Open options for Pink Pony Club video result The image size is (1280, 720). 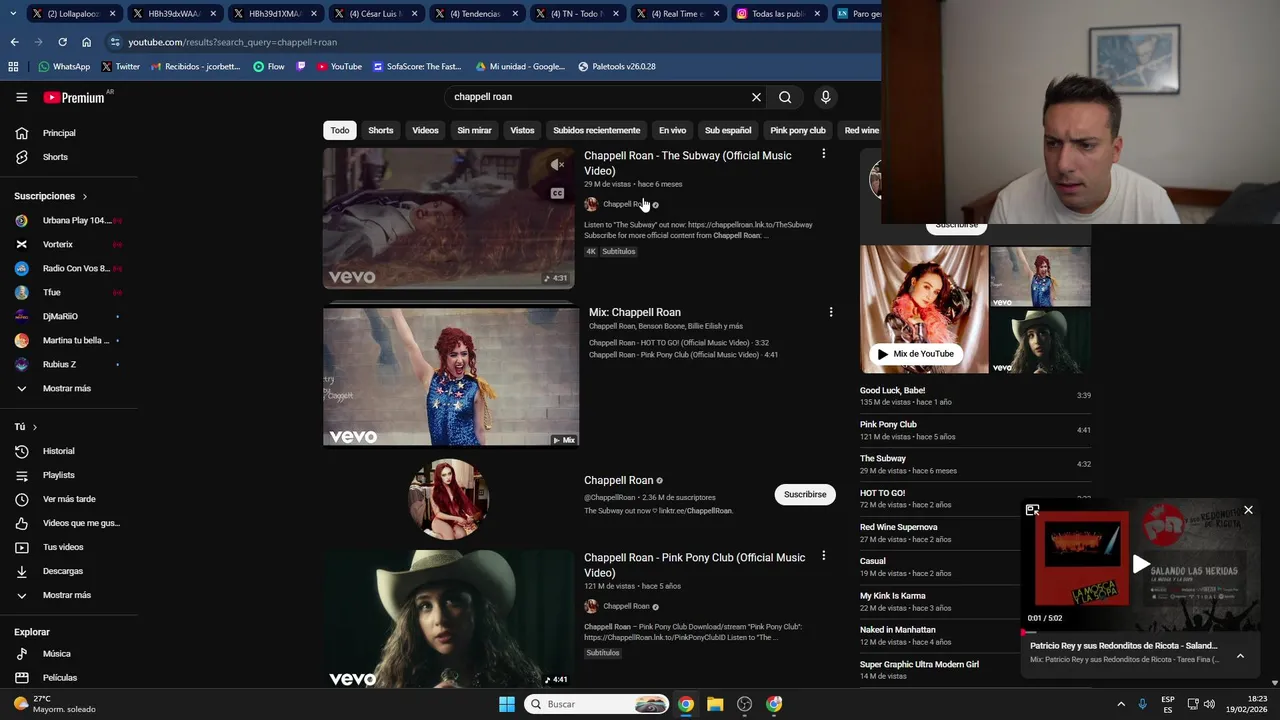tap(823, 556)
